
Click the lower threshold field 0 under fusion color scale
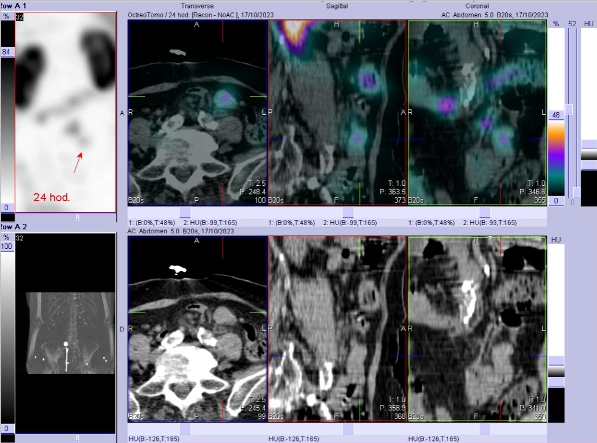click(x=556, y=201)
